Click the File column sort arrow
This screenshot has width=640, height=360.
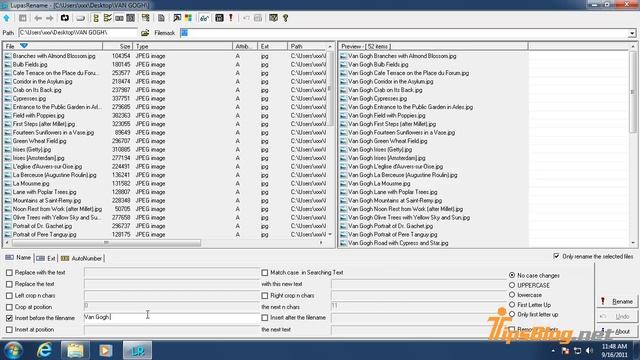(x=24, y=46)
